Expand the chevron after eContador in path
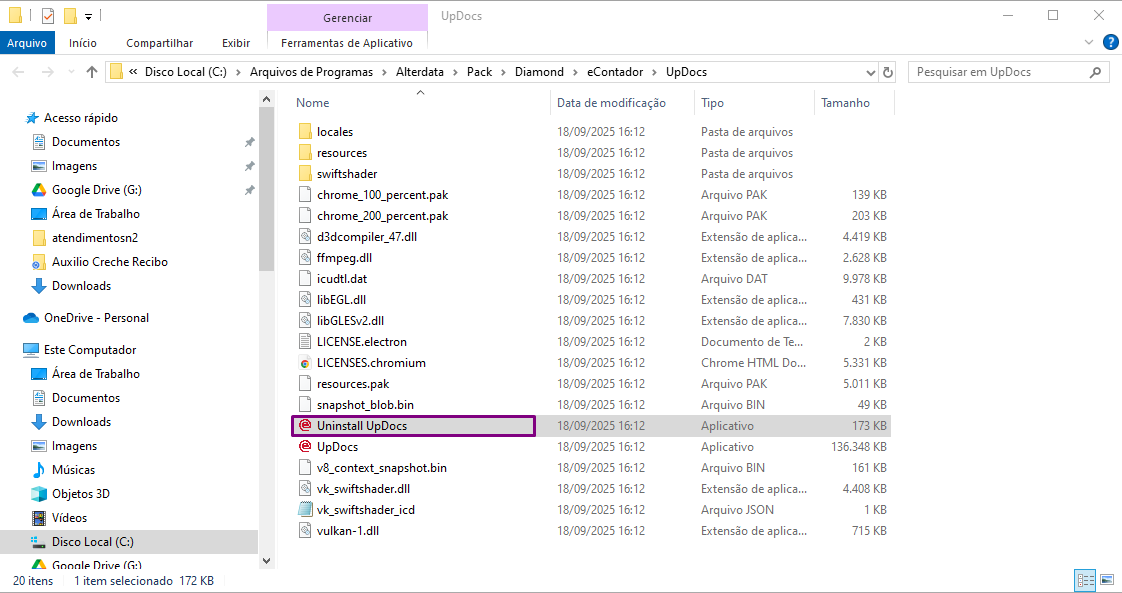The width and height of the screenshot is (1122, 593). click(x=655, y=72)
